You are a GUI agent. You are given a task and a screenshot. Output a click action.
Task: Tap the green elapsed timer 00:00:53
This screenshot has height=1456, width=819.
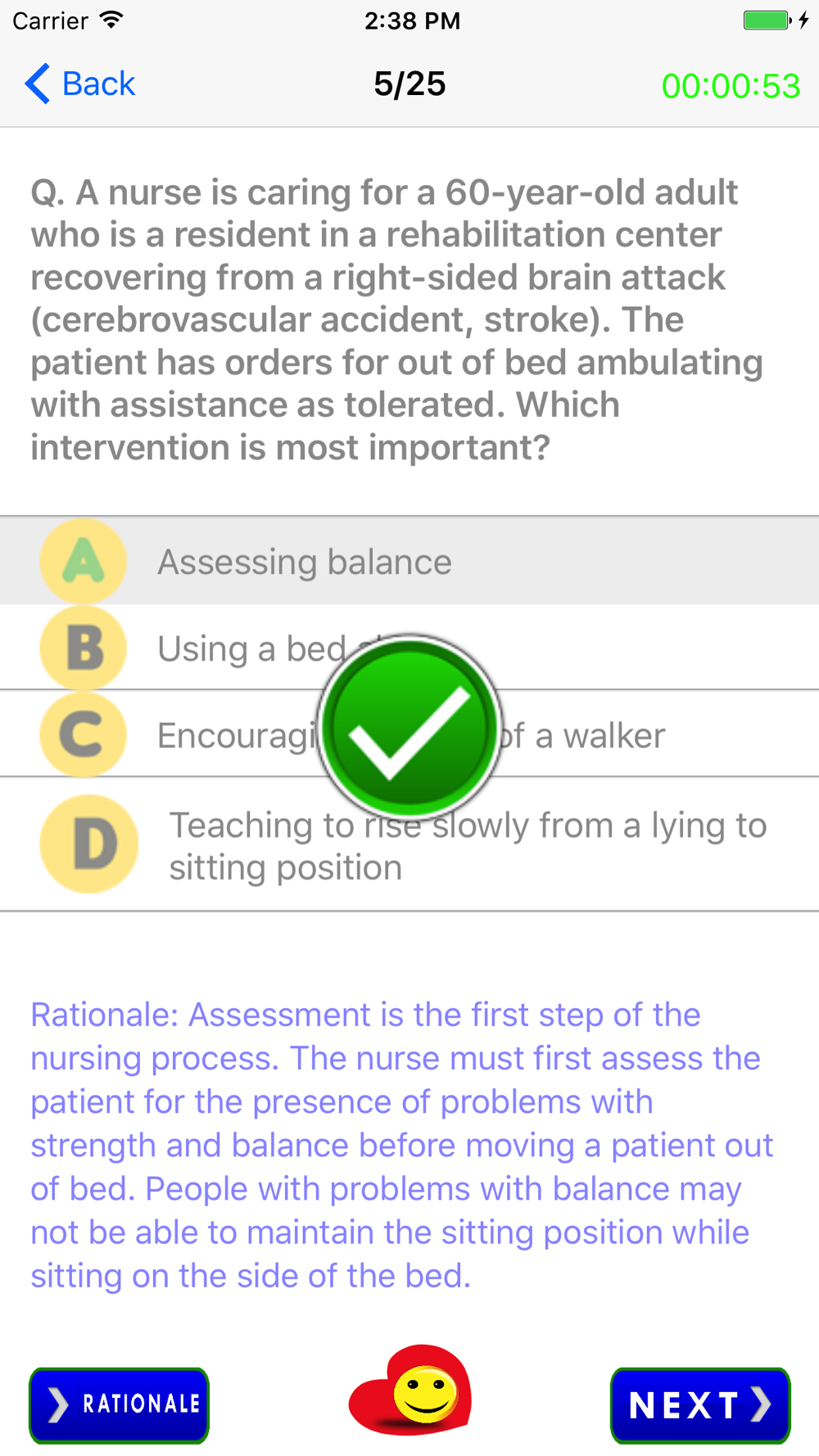731,86
